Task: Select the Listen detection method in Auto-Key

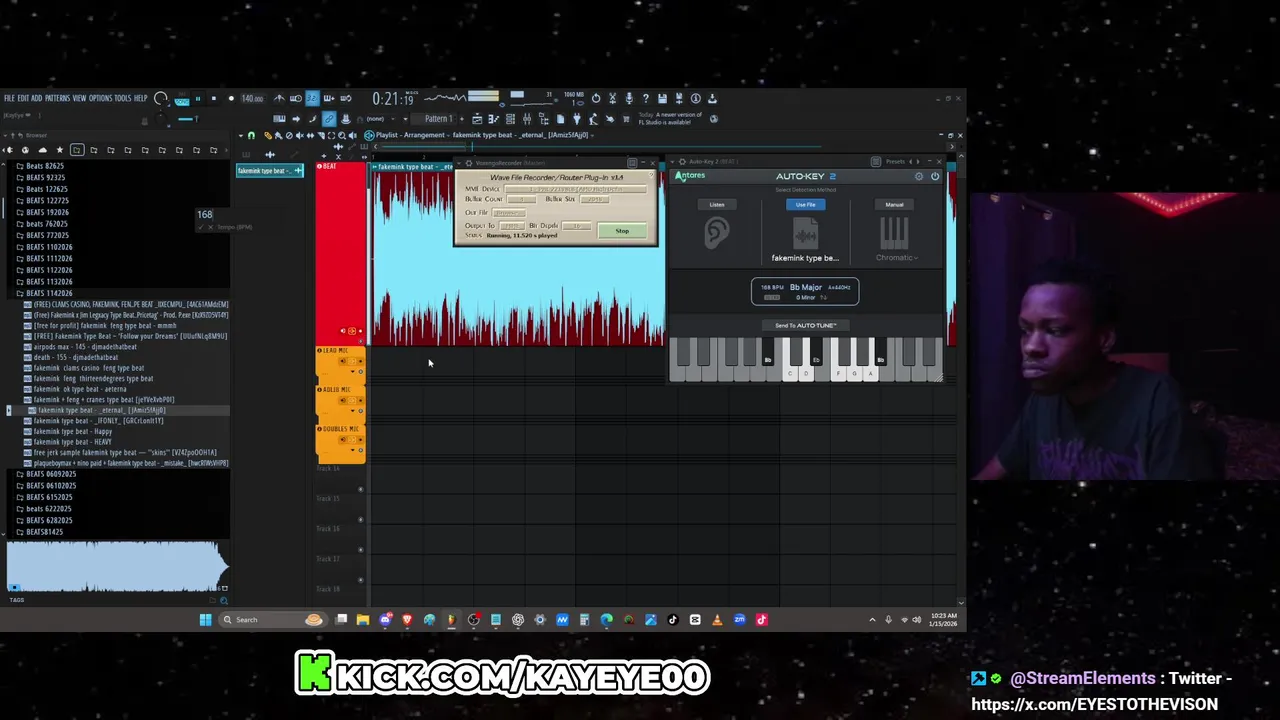Action: tap(717, 205)
